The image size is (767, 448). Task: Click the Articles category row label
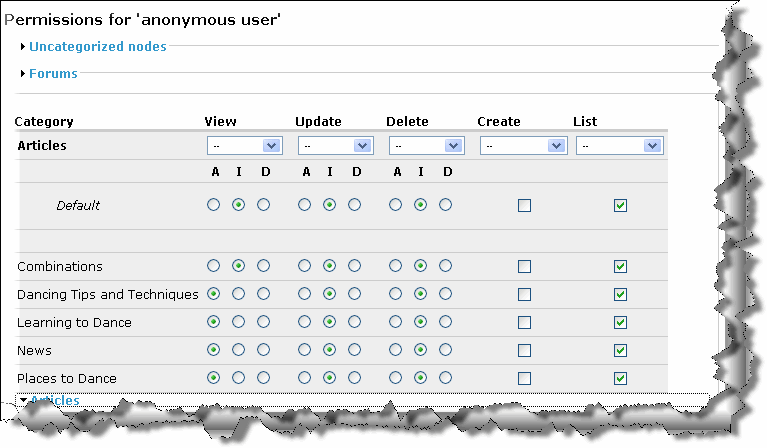coord(42,146)
